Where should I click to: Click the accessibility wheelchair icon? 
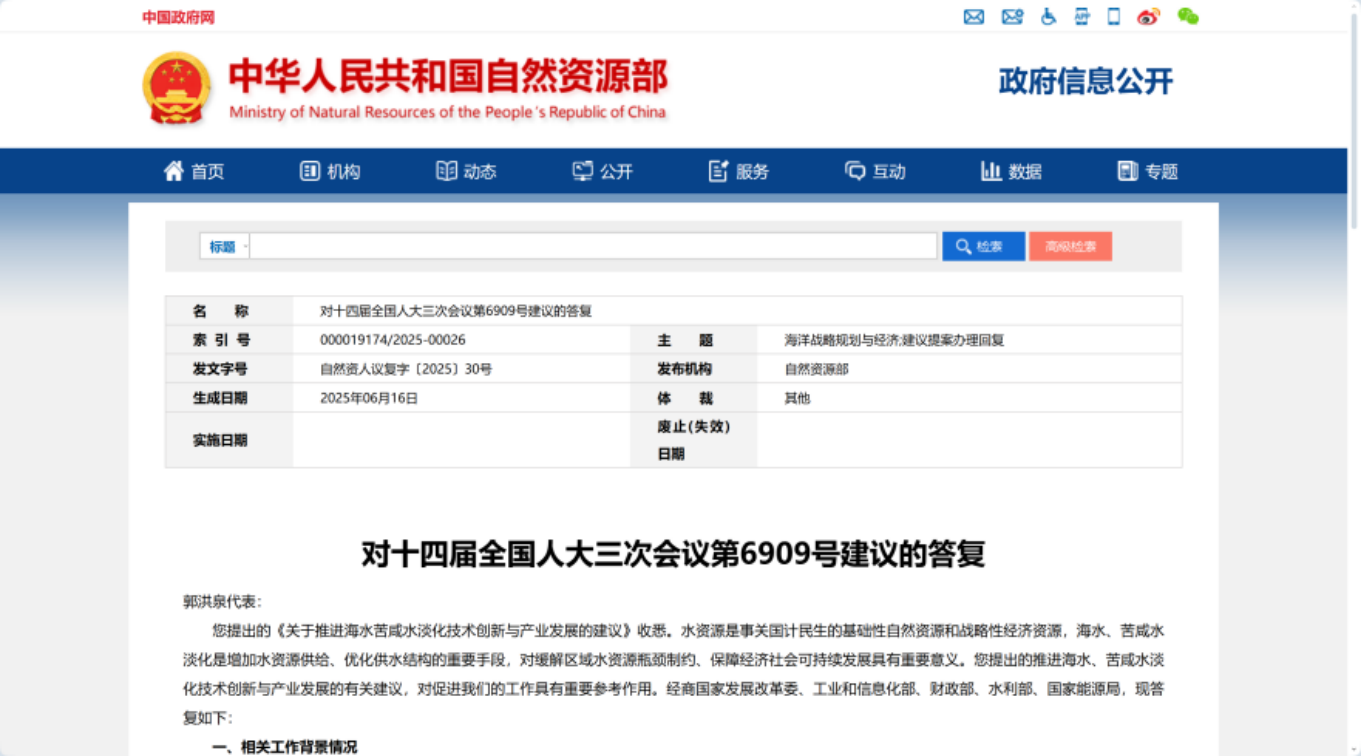tap(1048, 17)
